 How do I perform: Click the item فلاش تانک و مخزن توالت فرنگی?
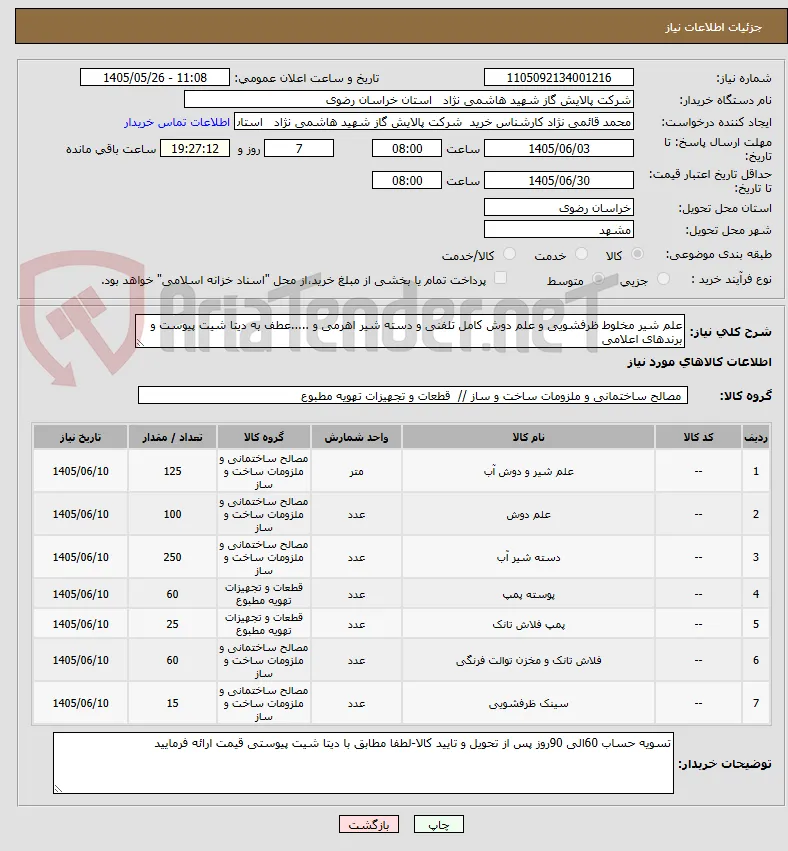pos(528,661)
